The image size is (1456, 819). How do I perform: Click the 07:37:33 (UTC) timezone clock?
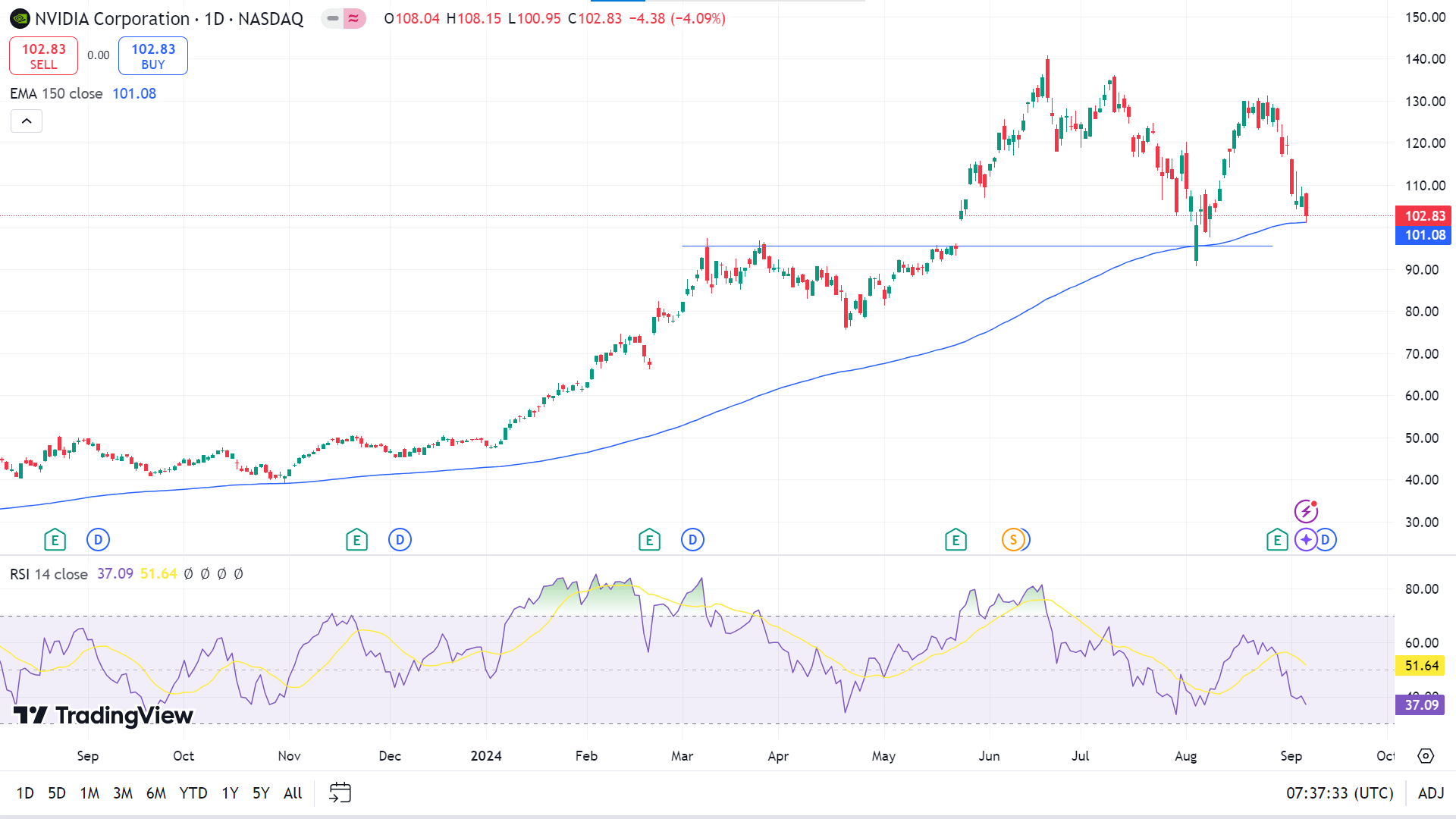tap(1339, 793)
